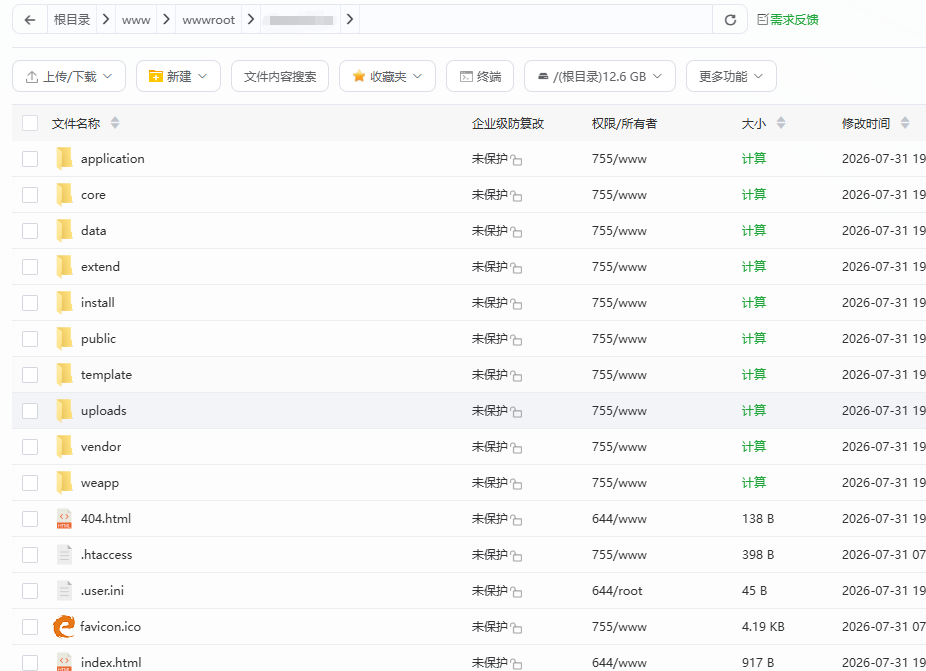Click lock icon in favicon.ico row
Image resolution: width=926 pixels, height=671 pixels.
pos(516,628)
